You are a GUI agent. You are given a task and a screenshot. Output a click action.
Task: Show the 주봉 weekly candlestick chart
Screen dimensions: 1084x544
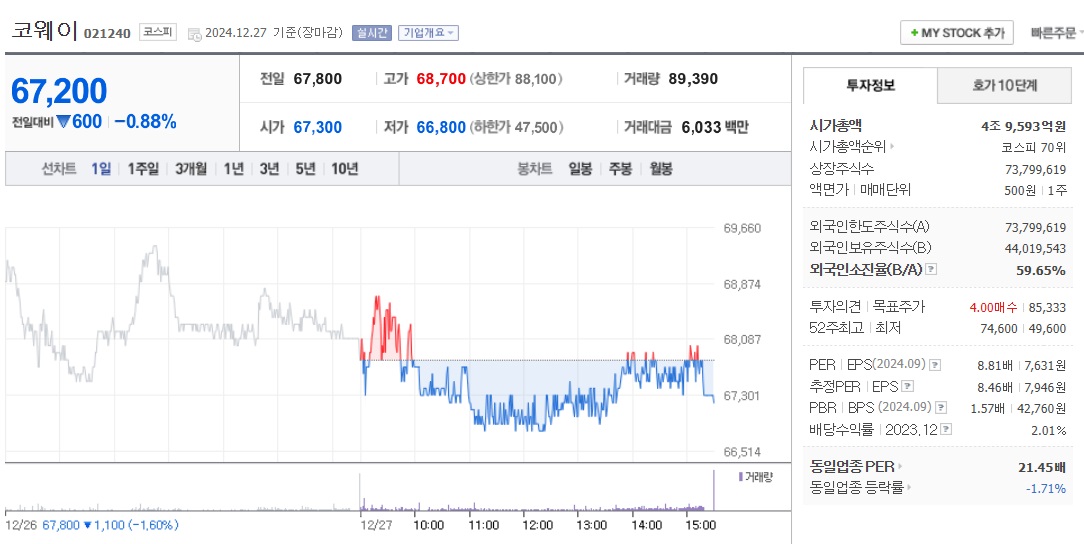point(620,169)
